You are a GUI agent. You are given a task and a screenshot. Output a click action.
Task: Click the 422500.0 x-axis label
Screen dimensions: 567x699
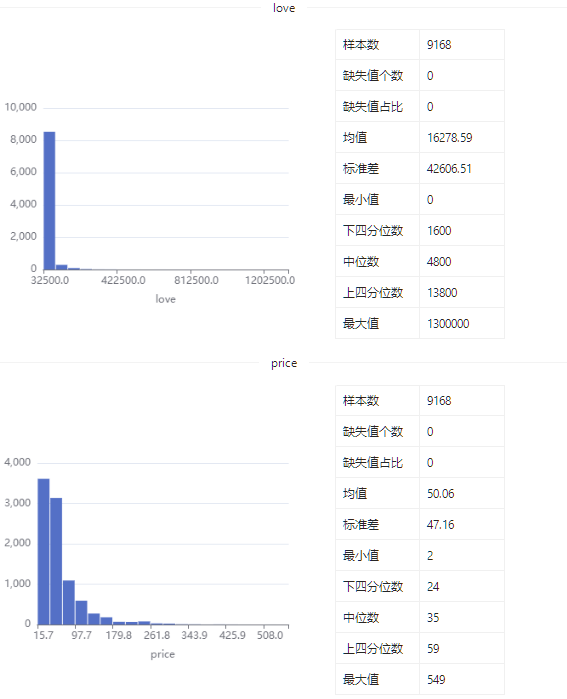coord(123,280)
